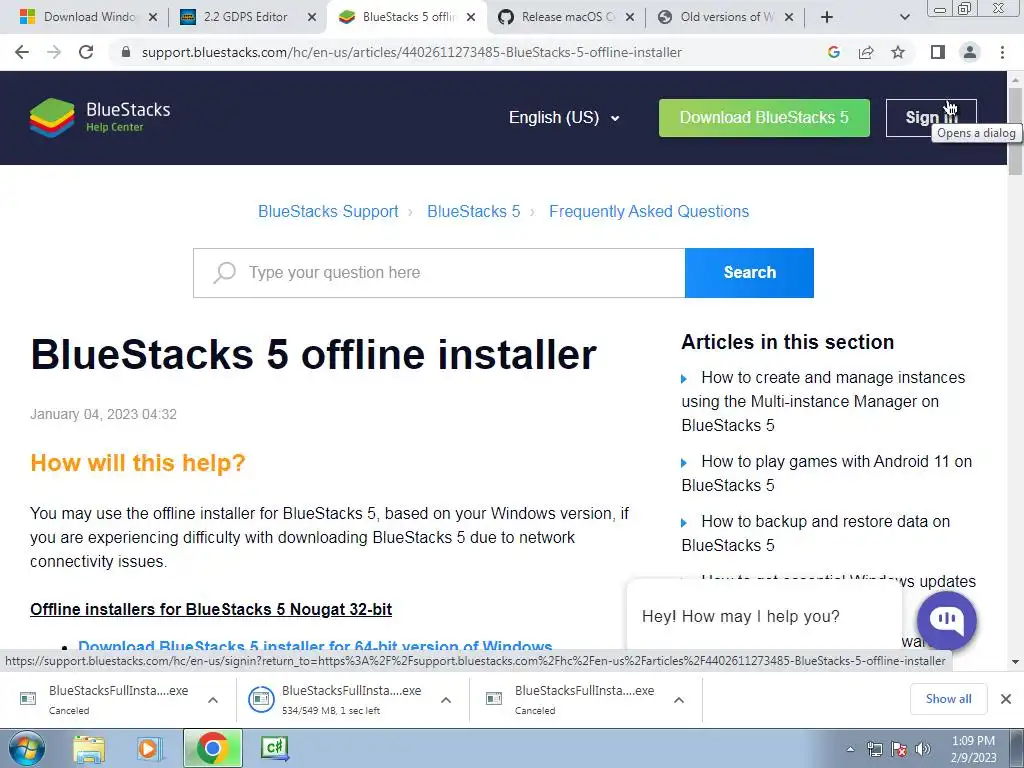The image size is (1024, 768).
Task: Open Windows Start menu orb
Action: coord(26,748)
